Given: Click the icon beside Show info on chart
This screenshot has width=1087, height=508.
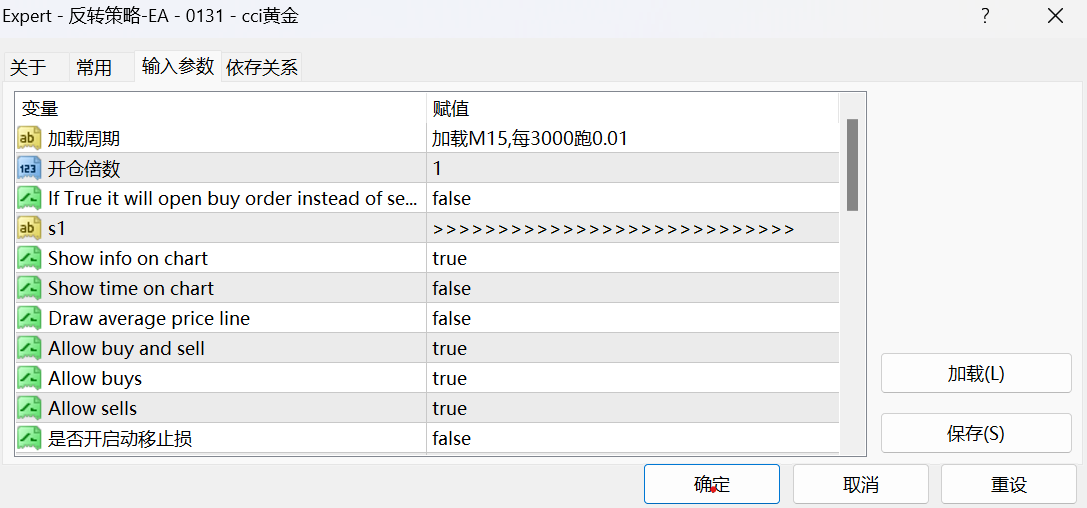Looking at the screenshot, I should click(x=29, y=259).
